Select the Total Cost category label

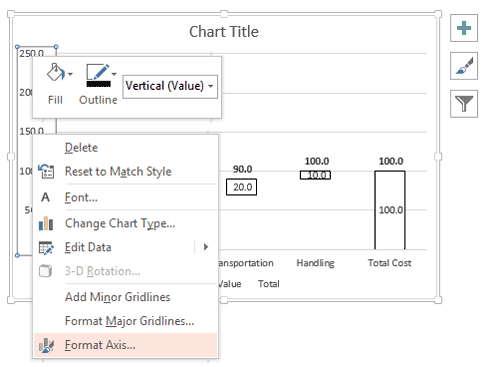[389, 263]
